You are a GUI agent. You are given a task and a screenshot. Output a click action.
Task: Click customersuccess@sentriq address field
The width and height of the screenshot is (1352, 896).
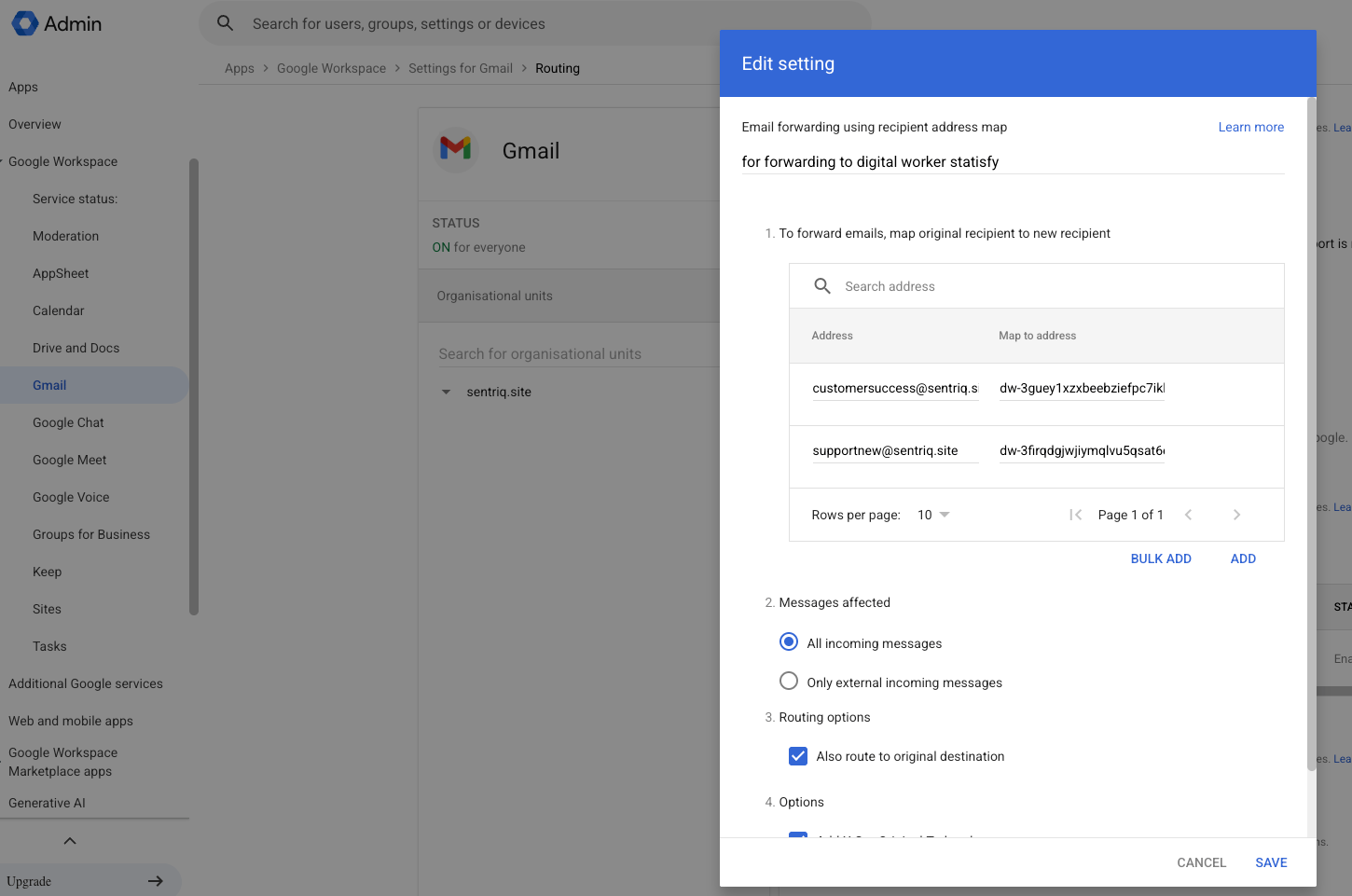(895, 389)
